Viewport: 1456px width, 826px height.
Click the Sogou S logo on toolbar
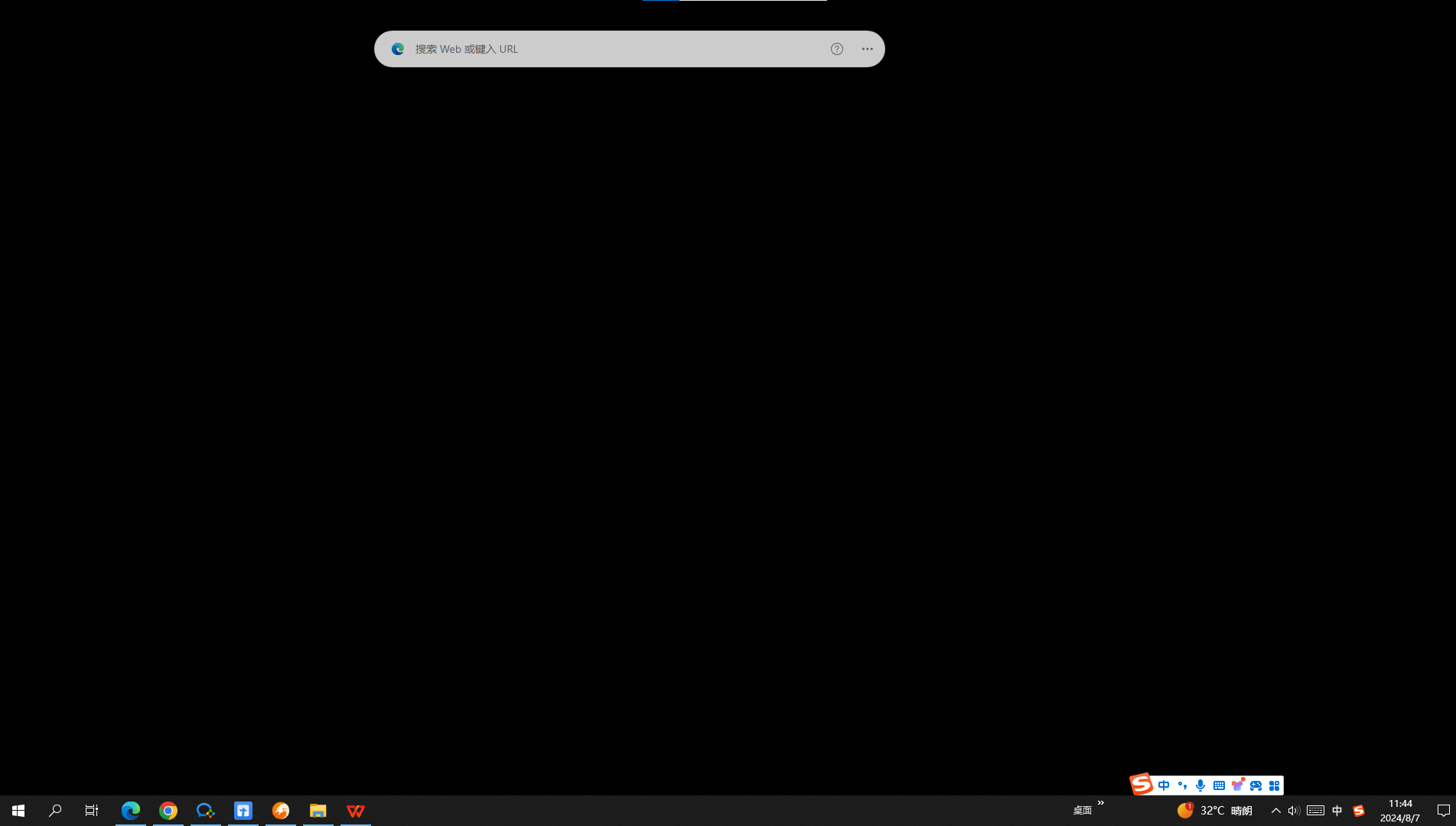tap(1142, 784)
